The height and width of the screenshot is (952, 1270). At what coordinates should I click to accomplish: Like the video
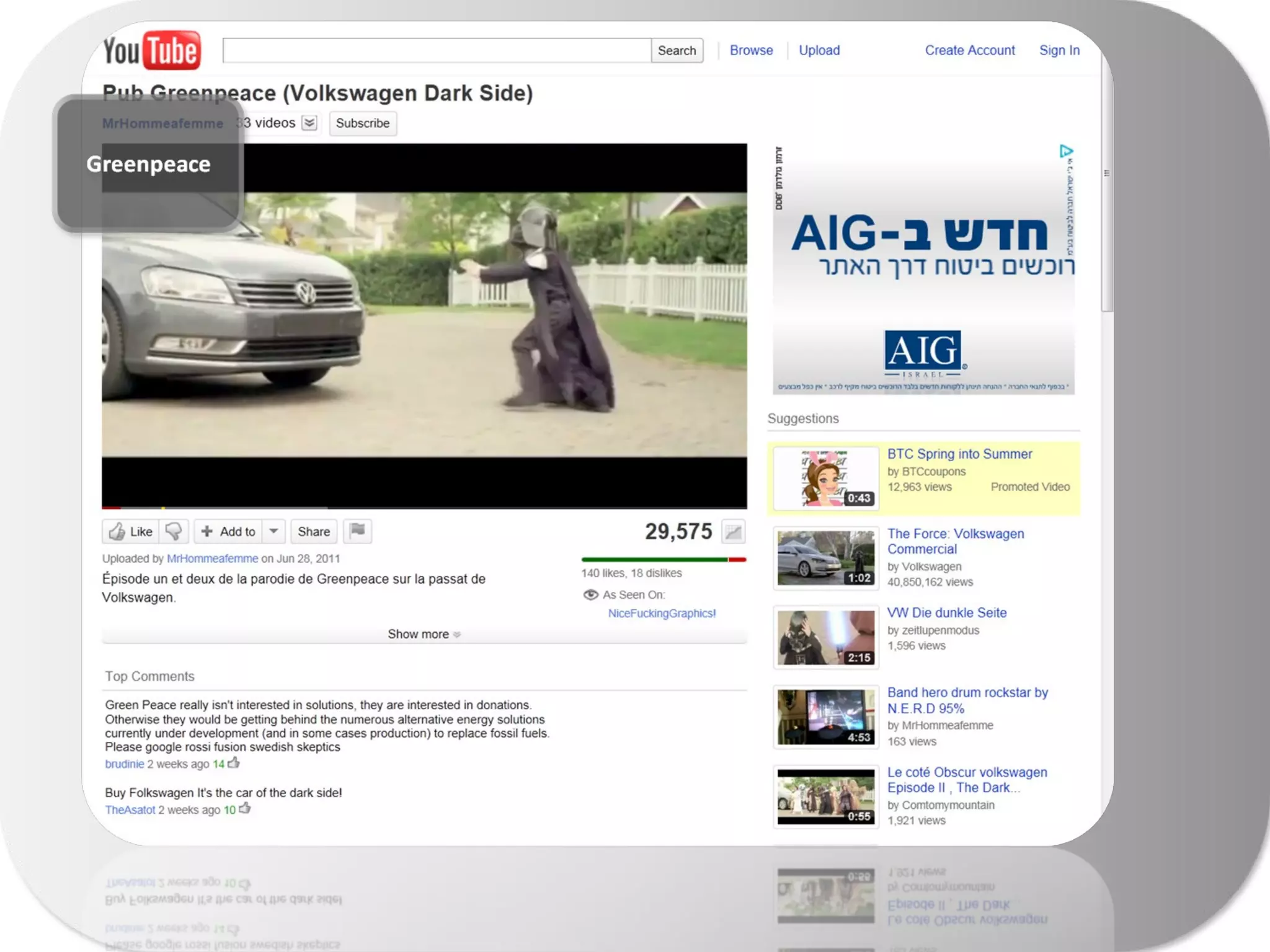131,531
